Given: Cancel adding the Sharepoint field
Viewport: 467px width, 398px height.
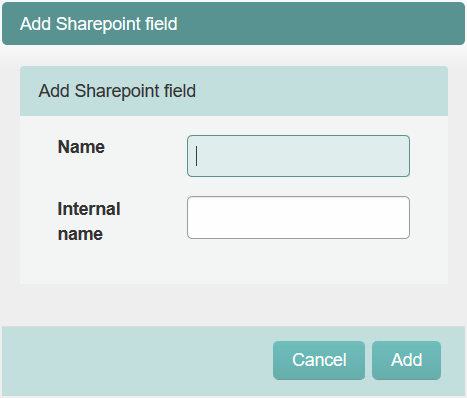Looking at the screenshot, I should (319, 360).
